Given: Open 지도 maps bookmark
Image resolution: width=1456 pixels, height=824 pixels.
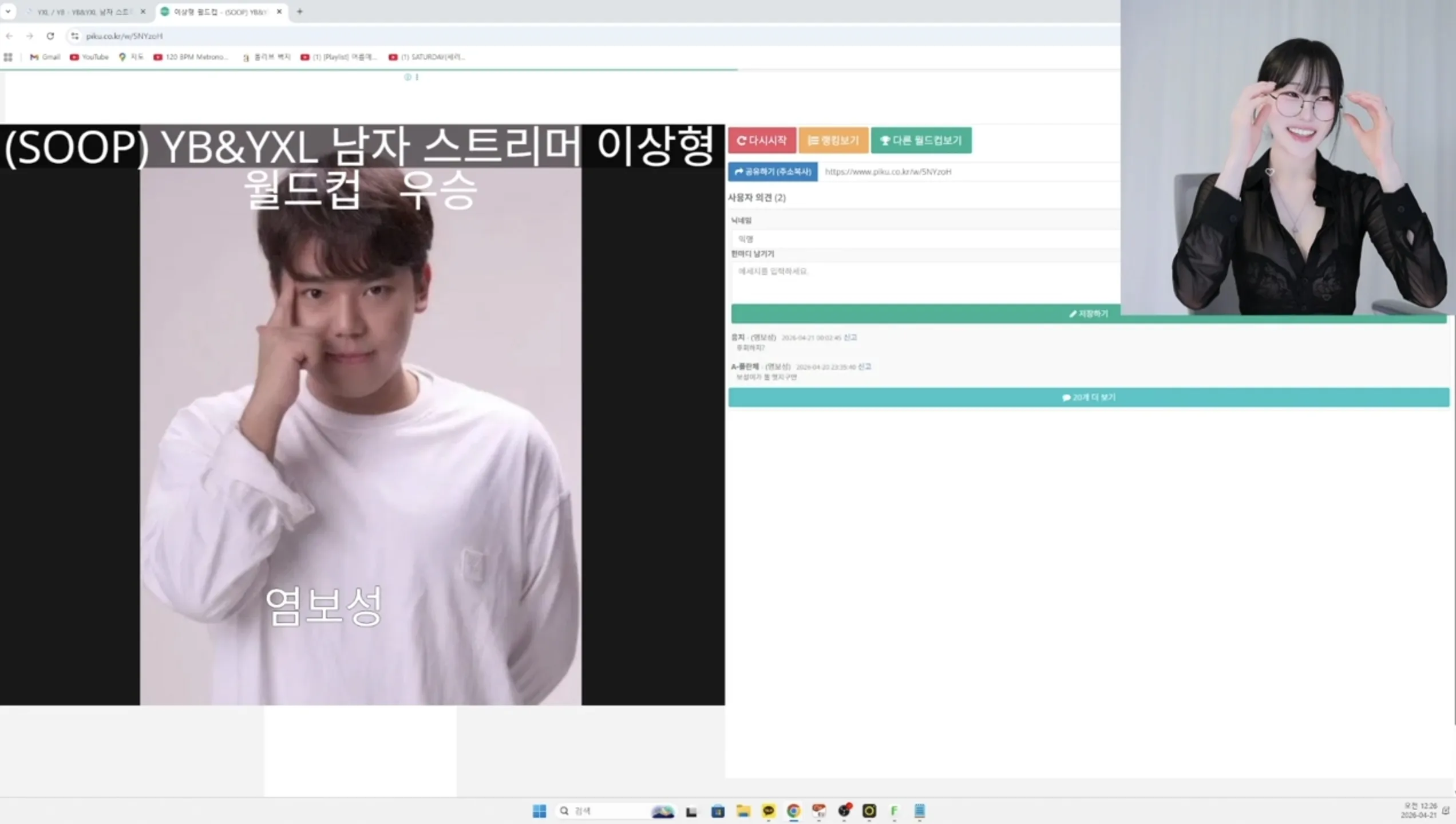Looking at the screenshot, I should [x=130, y=57].
